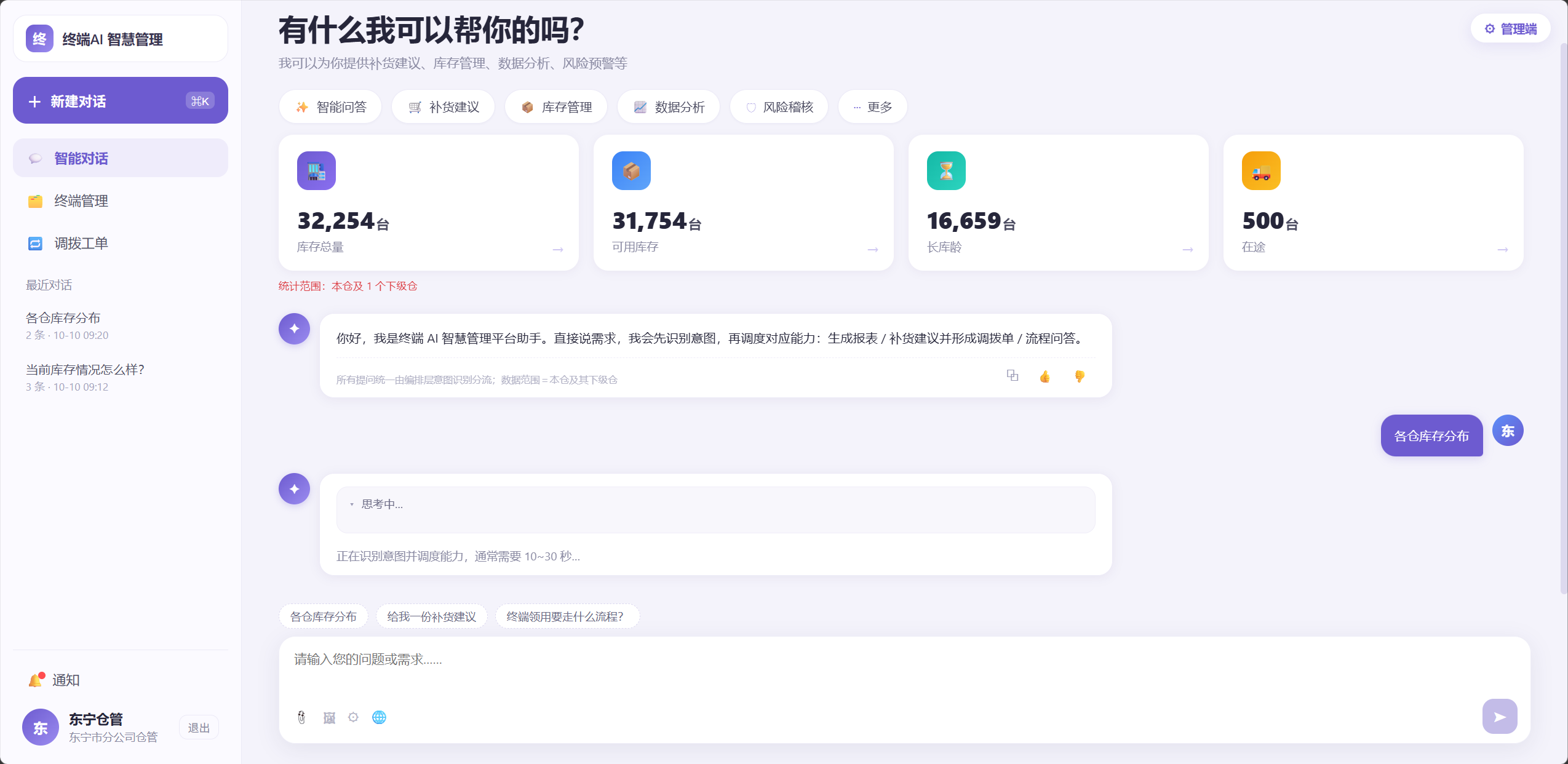Click the 终 app logo icon
Screen dimensions: 1568x764
tap(39, 39)
